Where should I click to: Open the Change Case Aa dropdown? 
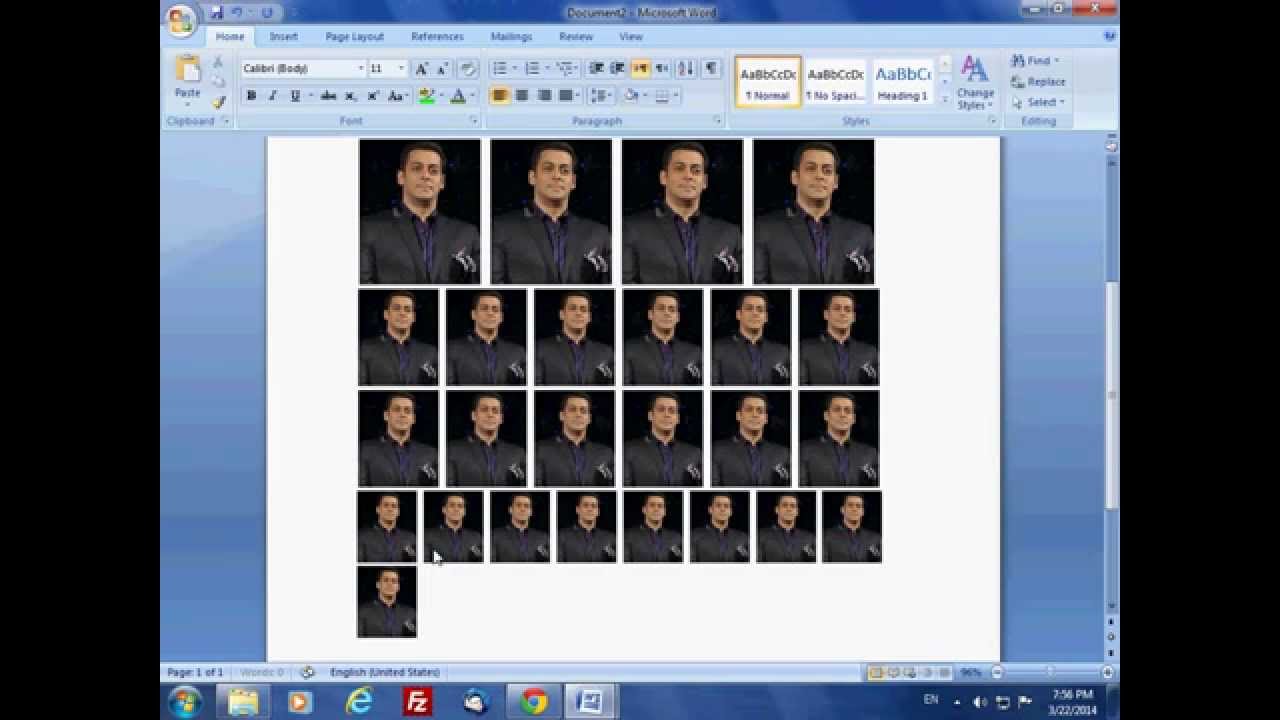coord(398,96)
